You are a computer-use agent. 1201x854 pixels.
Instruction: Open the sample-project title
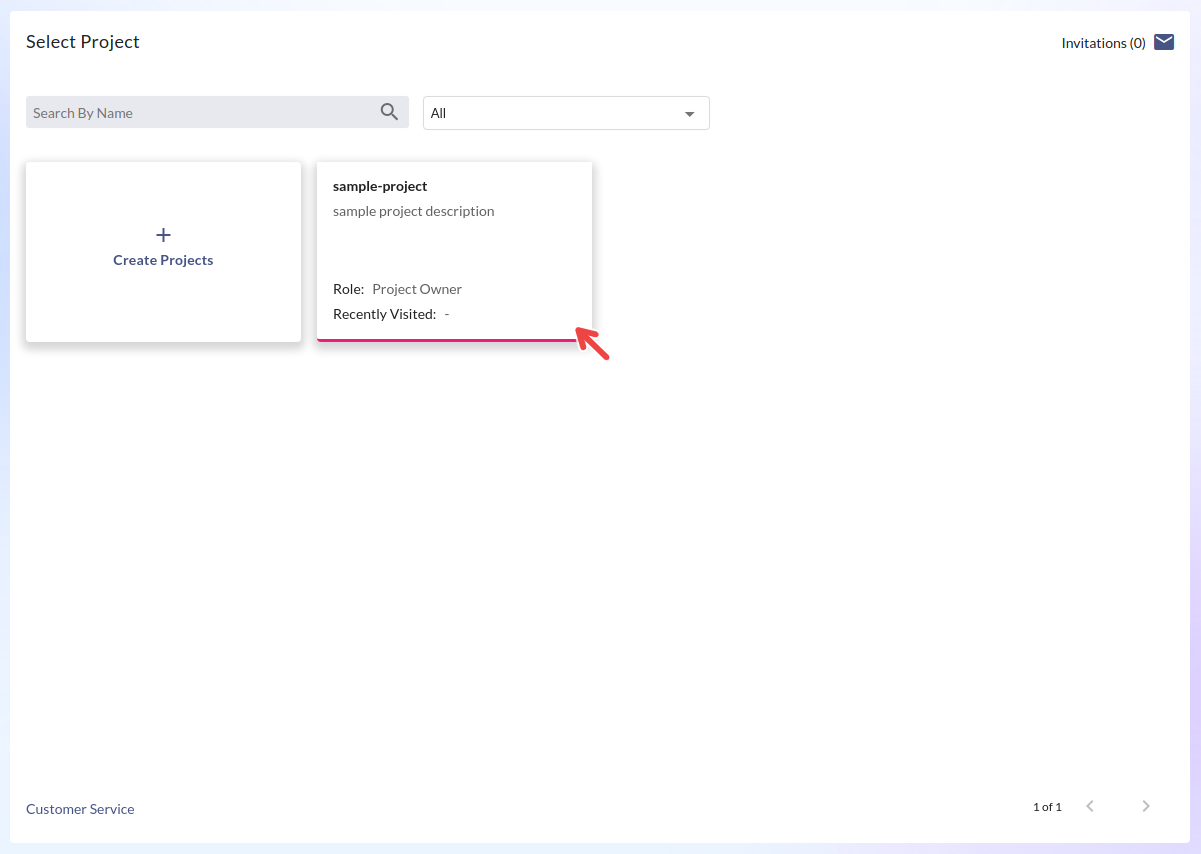pyautogui.click(x=380, y=186)
